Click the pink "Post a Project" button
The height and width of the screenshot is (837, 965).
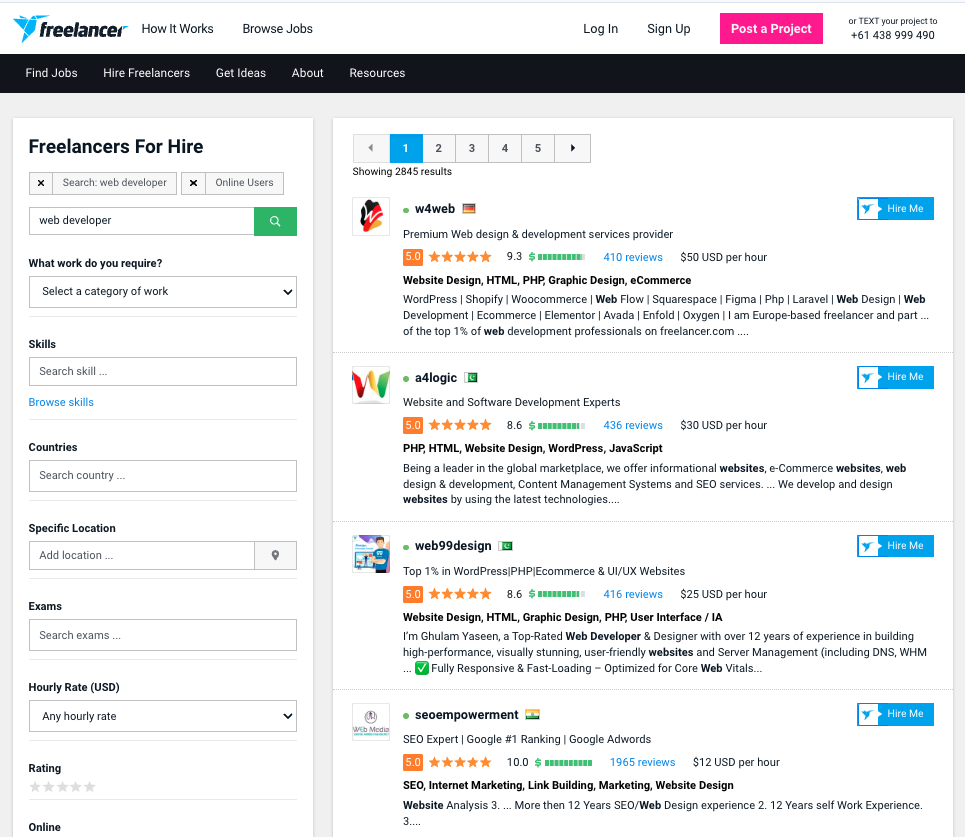771,28
